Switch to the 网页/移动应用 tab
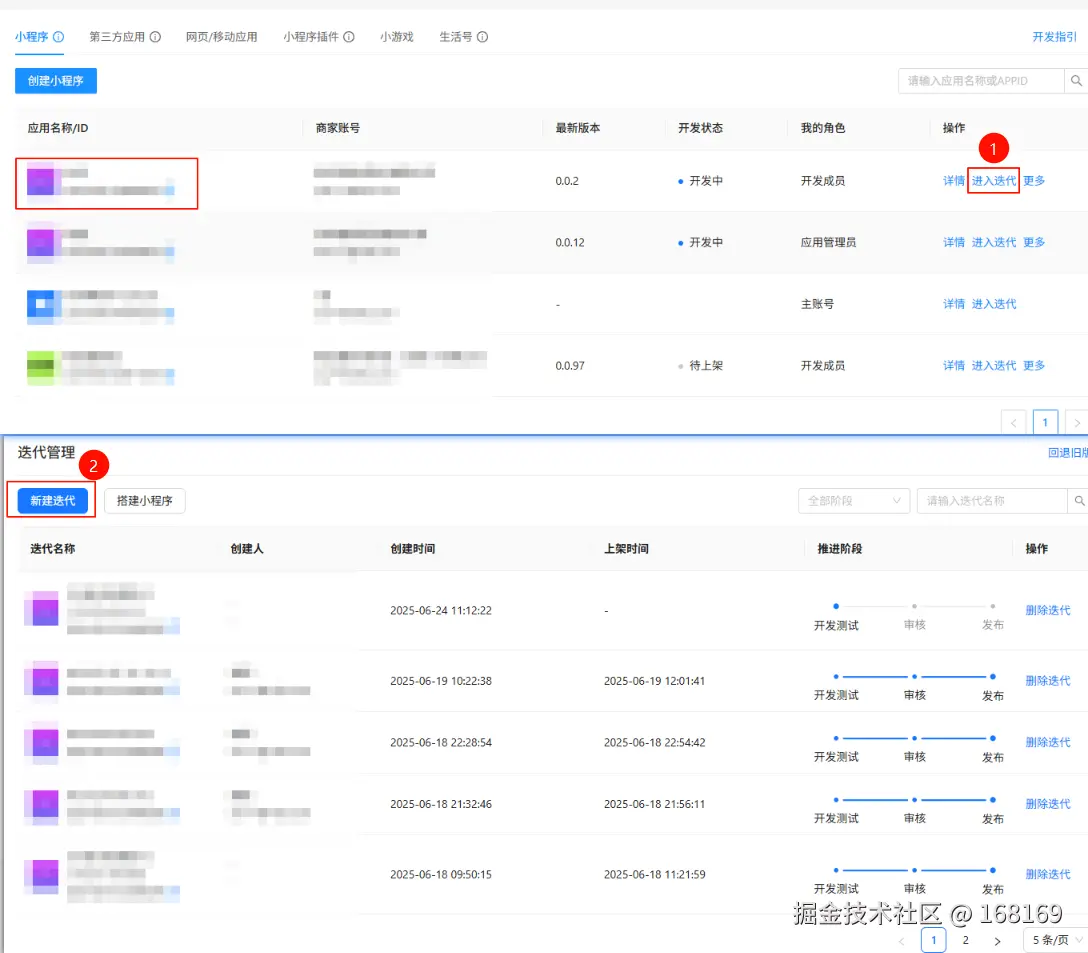This screenshot has height=953, width=1088. [221, 37]
